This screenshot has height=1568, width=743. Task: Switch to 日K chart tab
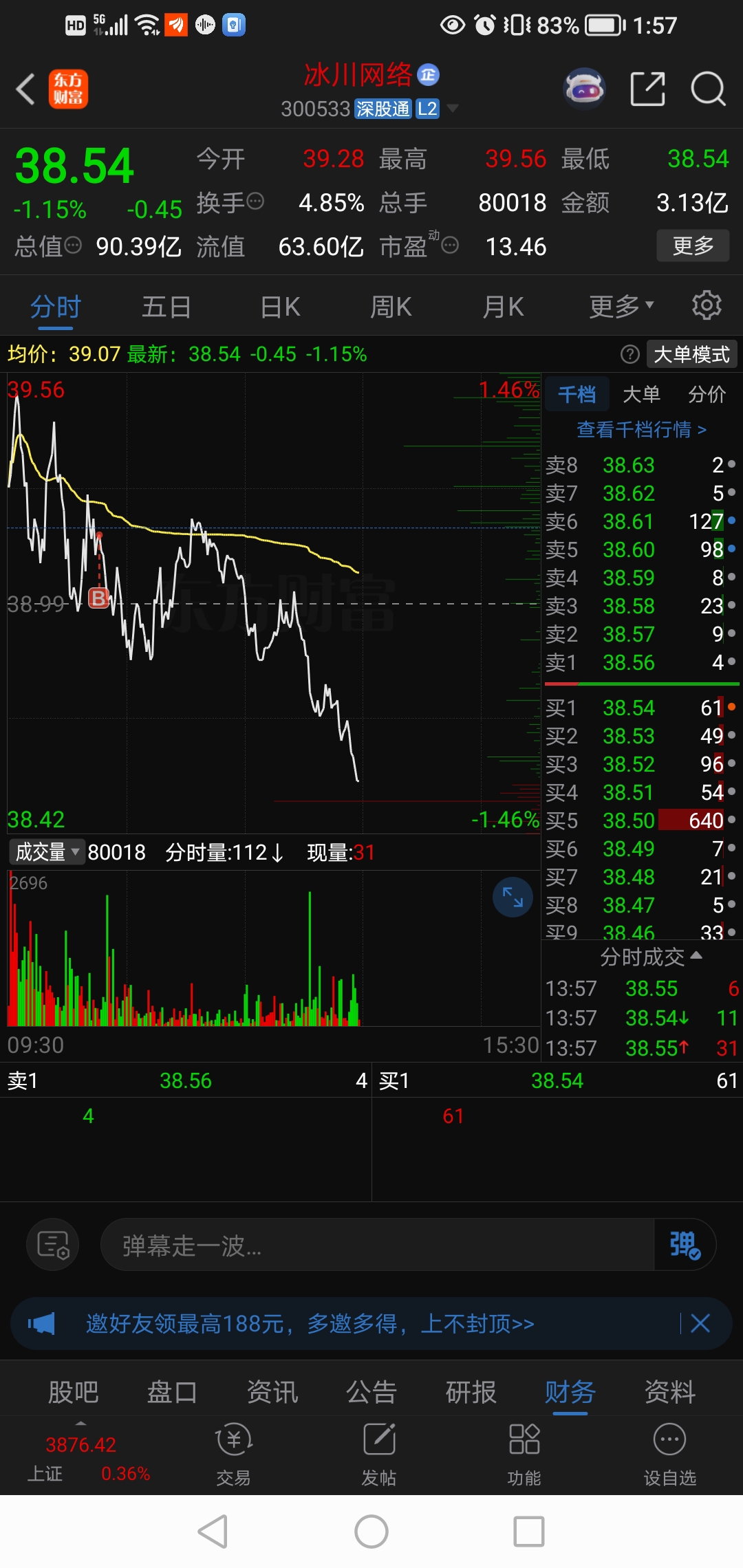(281, 307)
